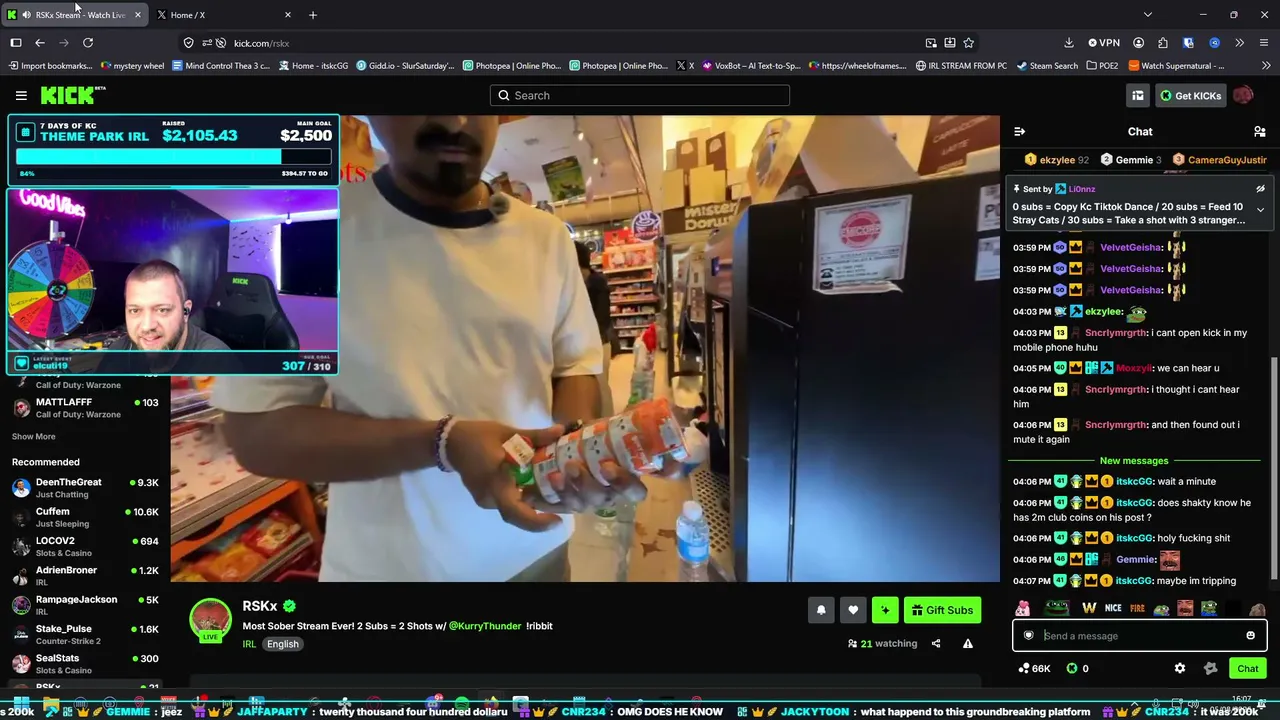1280x720 pixels.
Task: Open Stake_Pulse Counter-Strike 2 channel
Action: tap(85, 634)
